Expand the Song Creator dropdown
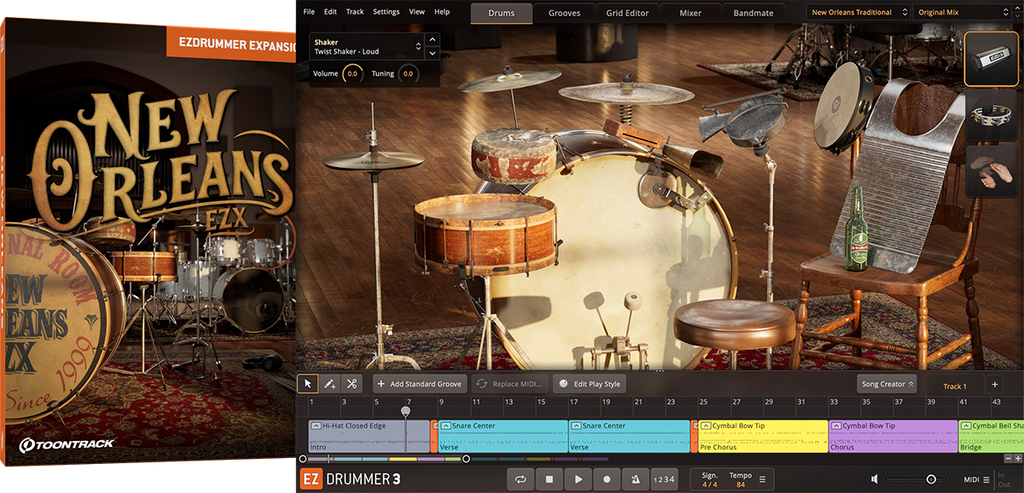 pos(886,384)
